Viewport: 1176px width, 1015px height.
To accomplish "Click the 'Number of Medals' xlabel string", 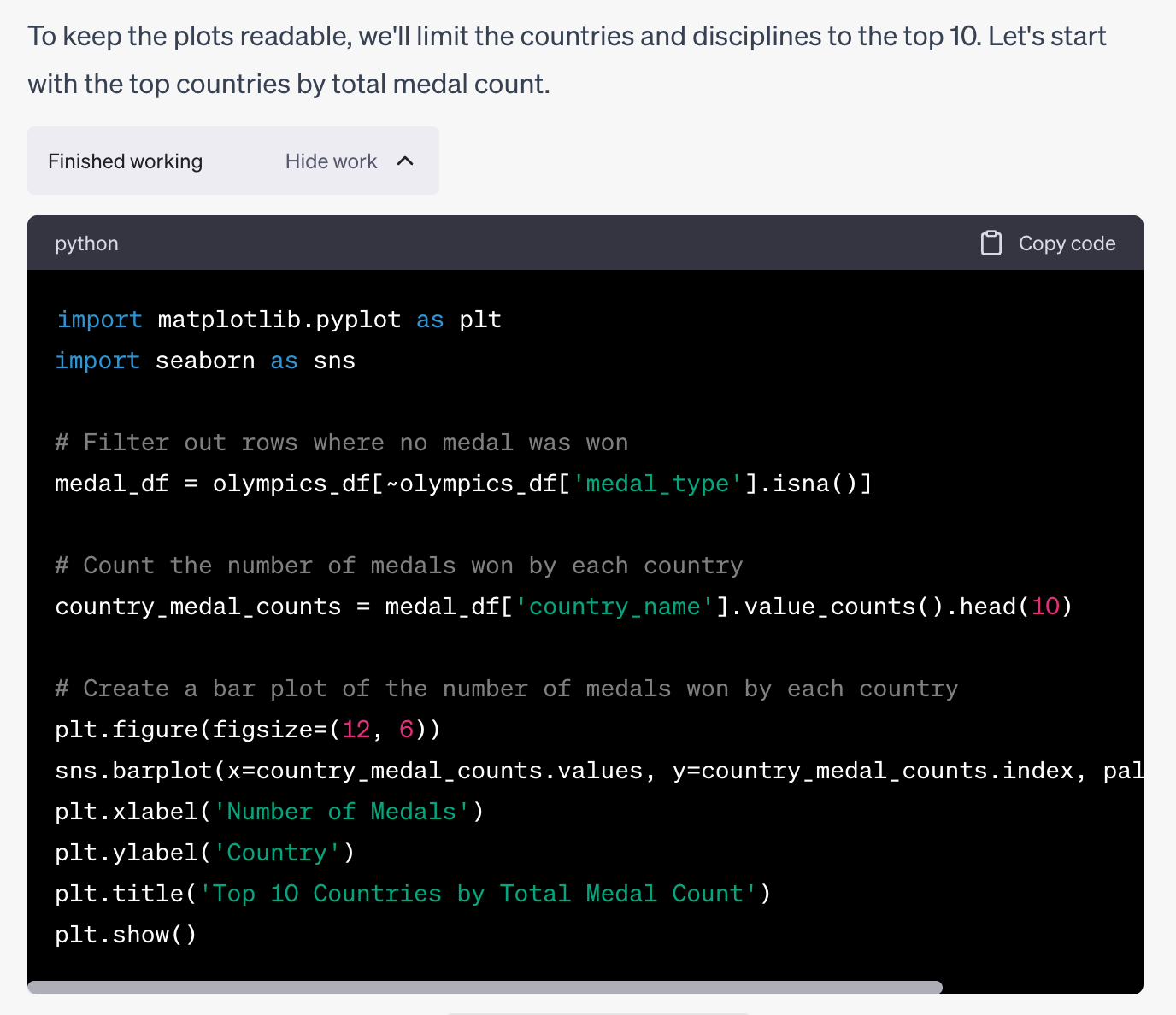I will pos(342,812).
